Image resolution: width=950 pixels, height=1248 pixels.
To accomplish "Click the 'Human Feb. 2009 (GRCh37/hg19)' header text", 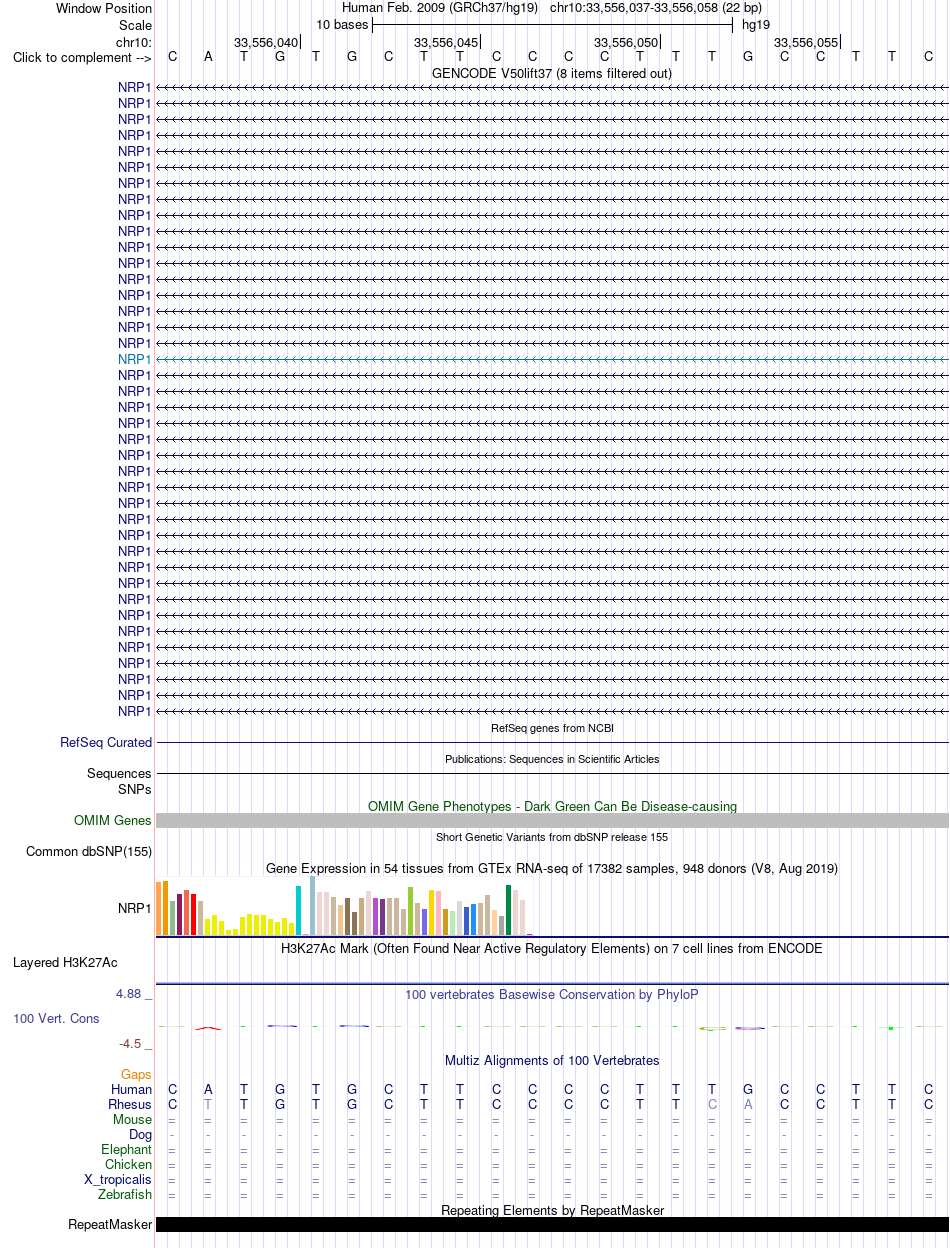I will click(440, 7).
